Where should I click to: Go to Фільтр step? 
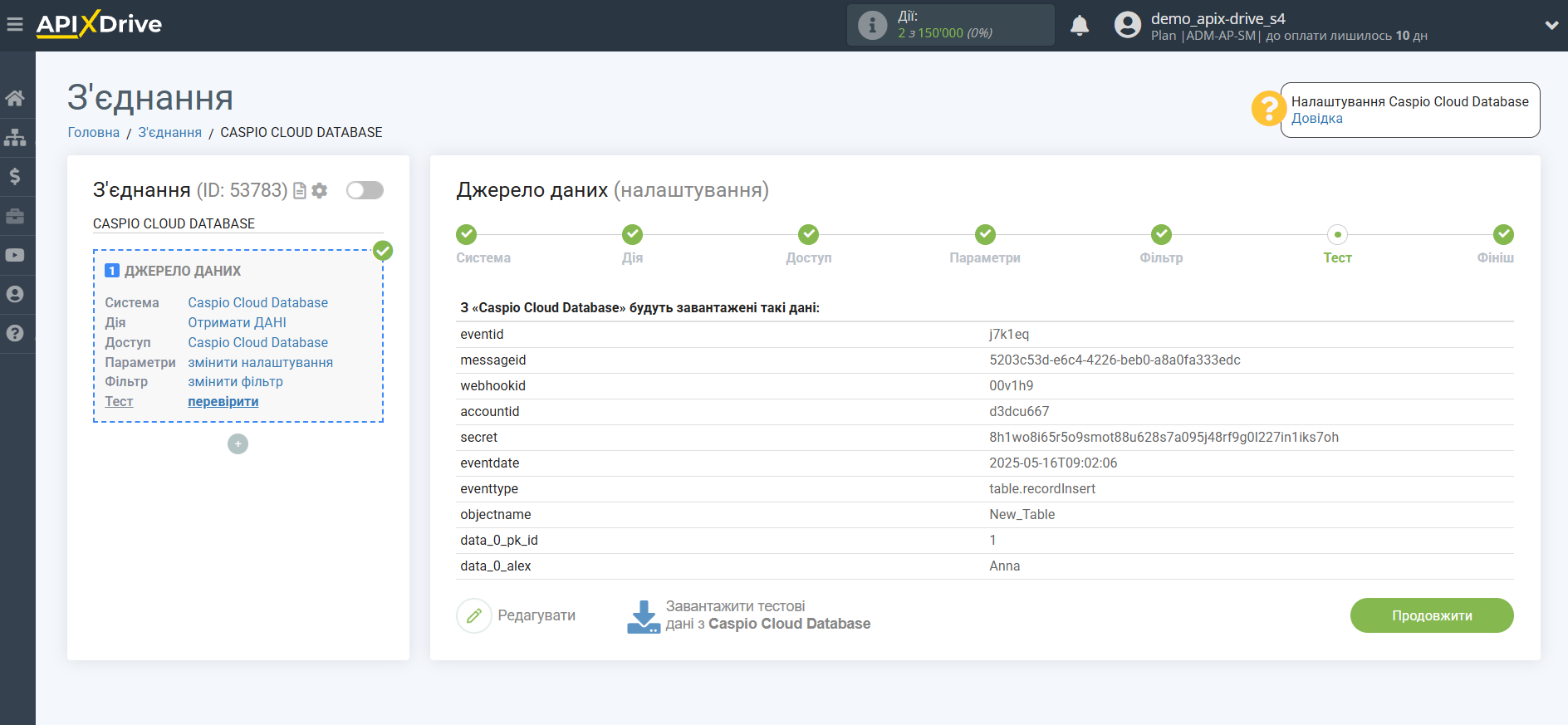tap(1161, 234)
